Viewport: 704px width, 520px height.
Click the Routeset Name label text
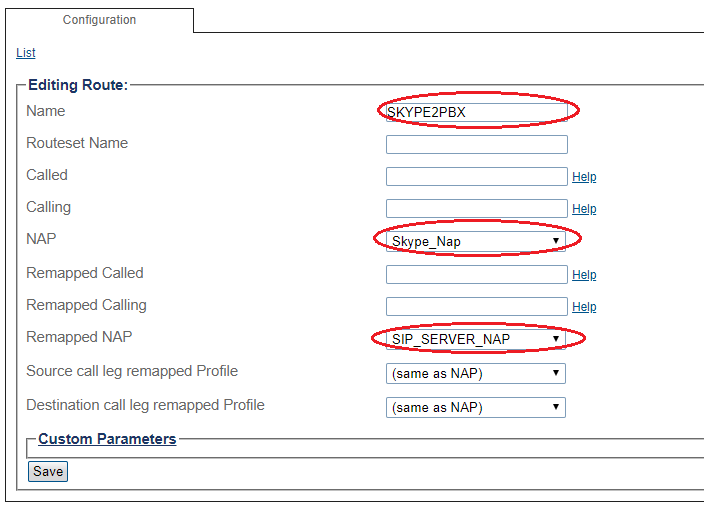(77, 143)
